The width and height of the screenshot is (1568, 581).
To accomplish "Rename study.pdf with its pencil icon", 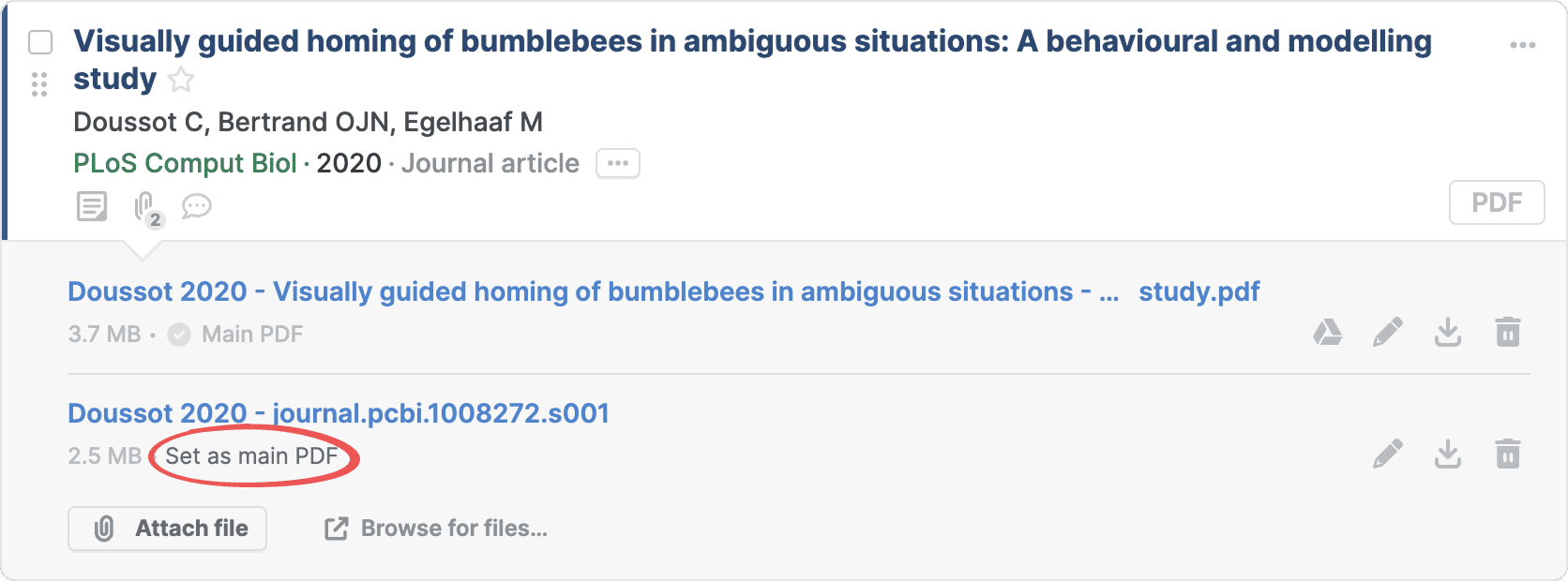I will (1387, 333).
